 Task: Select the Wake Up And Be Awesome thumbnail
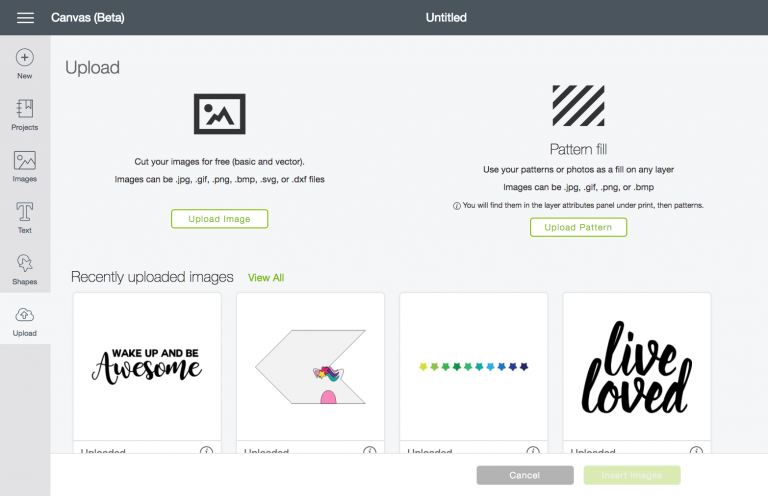coord(147,367)
